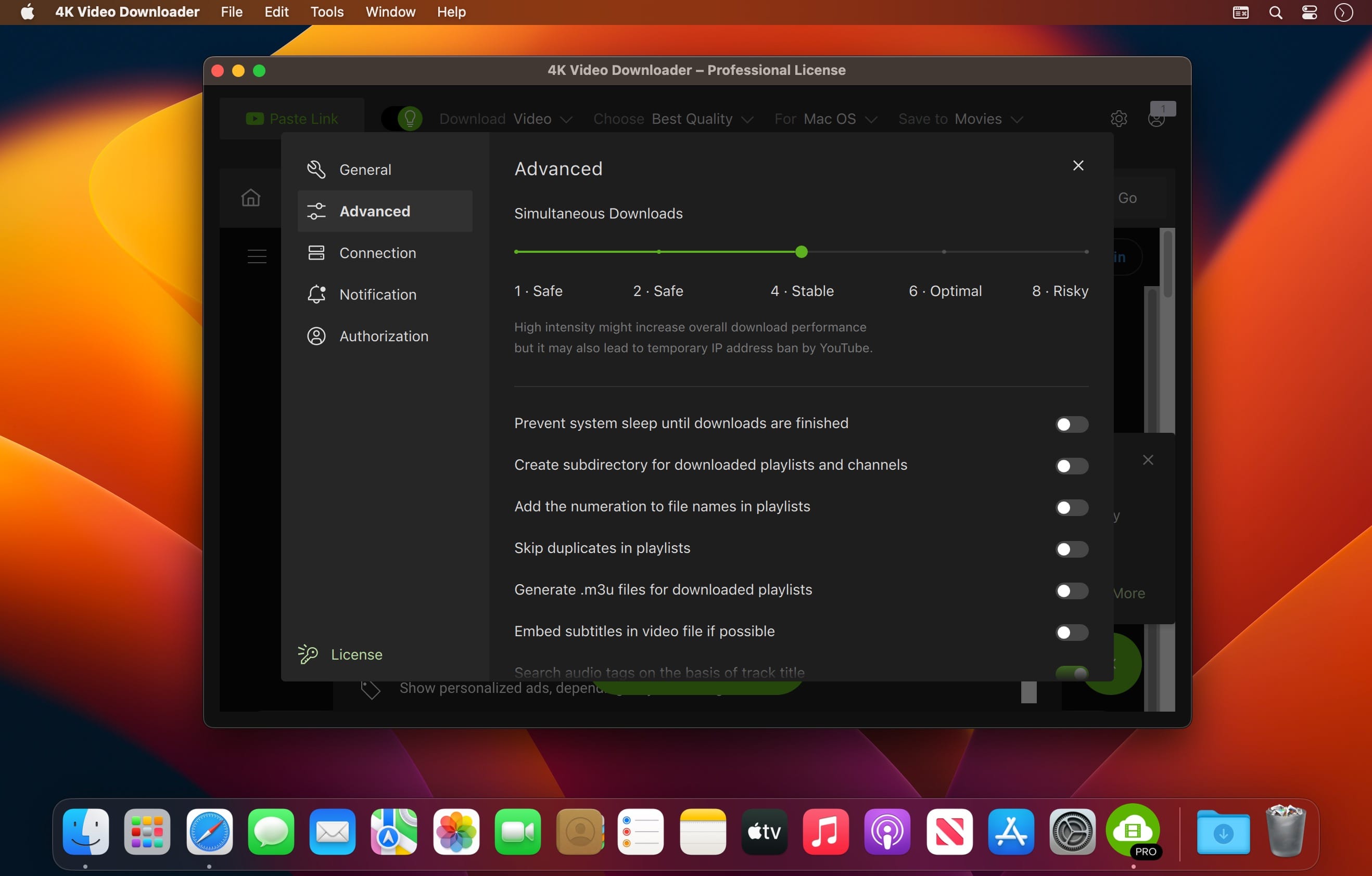
Task: Toggle Embed subtitles in video file if possible
Action: click(x=1072, y=631)
